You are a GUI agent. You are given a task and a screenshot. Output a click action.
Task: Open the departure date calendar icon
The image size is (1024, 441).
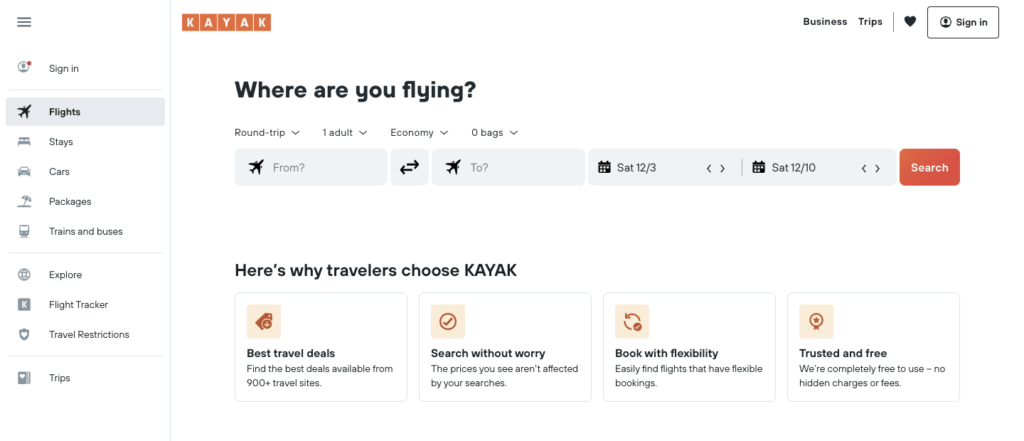(604, 168)
